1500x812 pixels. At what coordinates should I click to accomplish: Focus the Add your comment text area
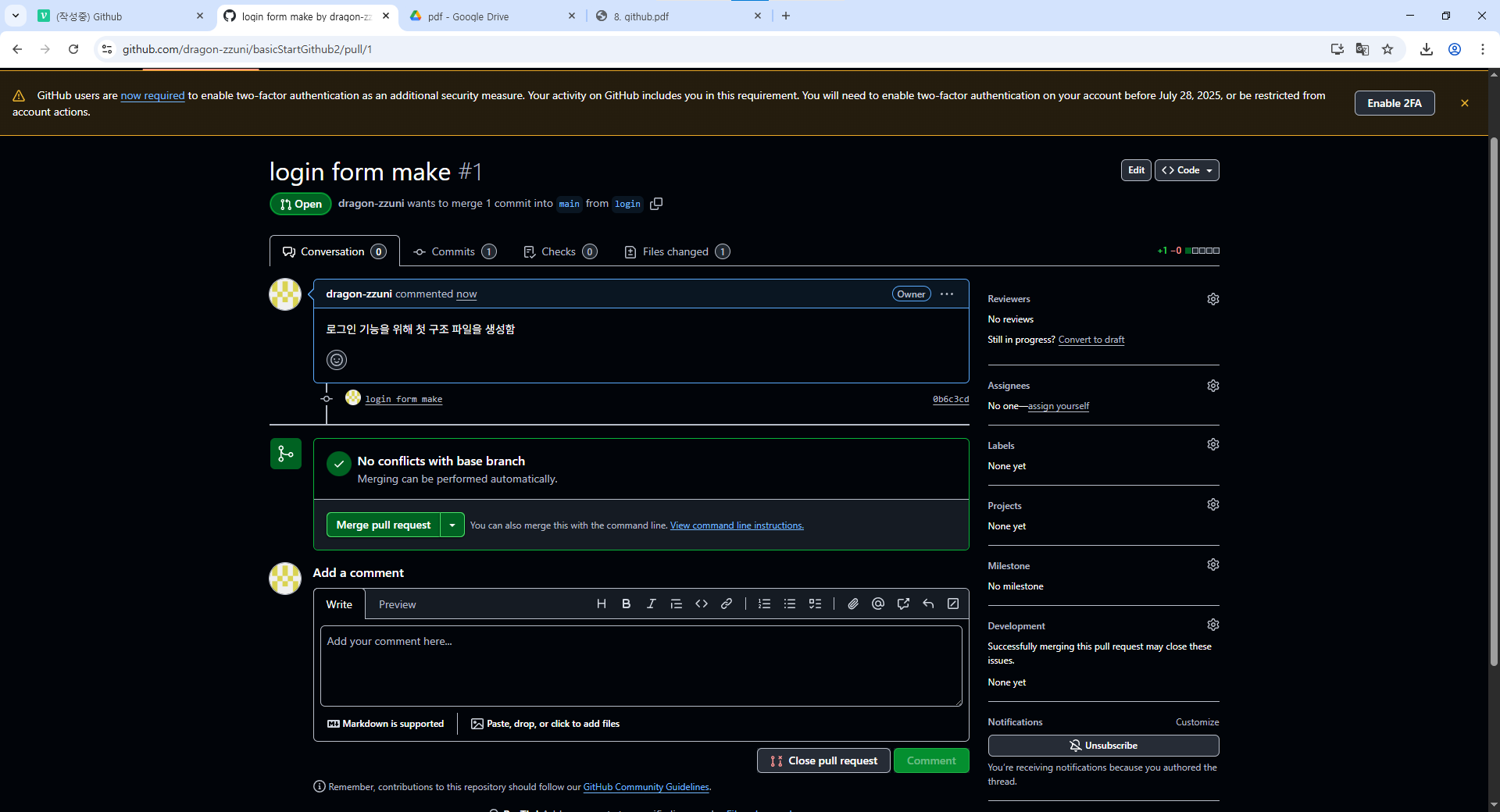point(641,666)
